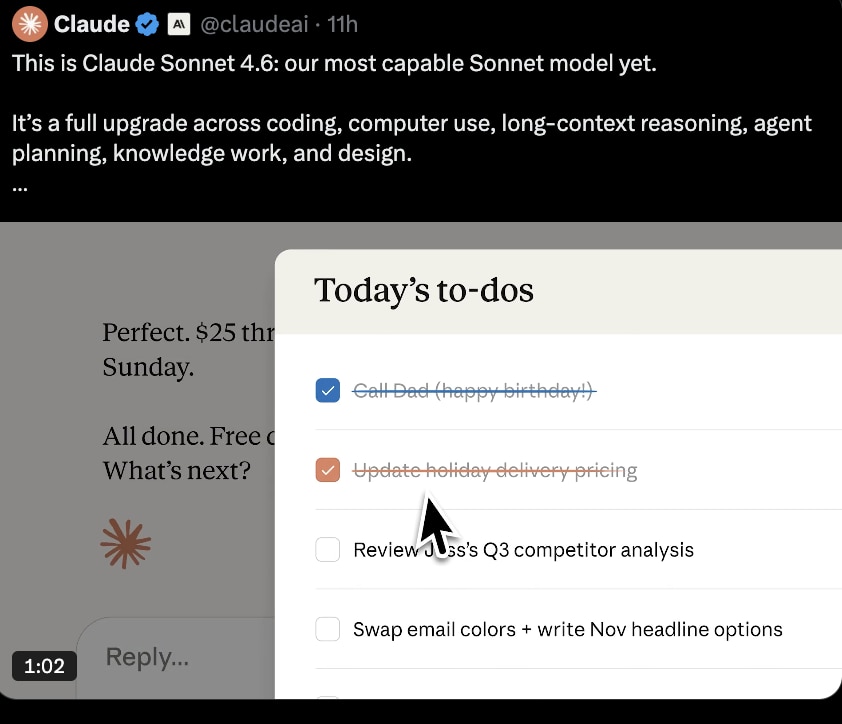Viewport: 842px width, 724px height.
Task: Click the blue verified checkmark badge
Action: pyautogui.click(x=147, y=24)
